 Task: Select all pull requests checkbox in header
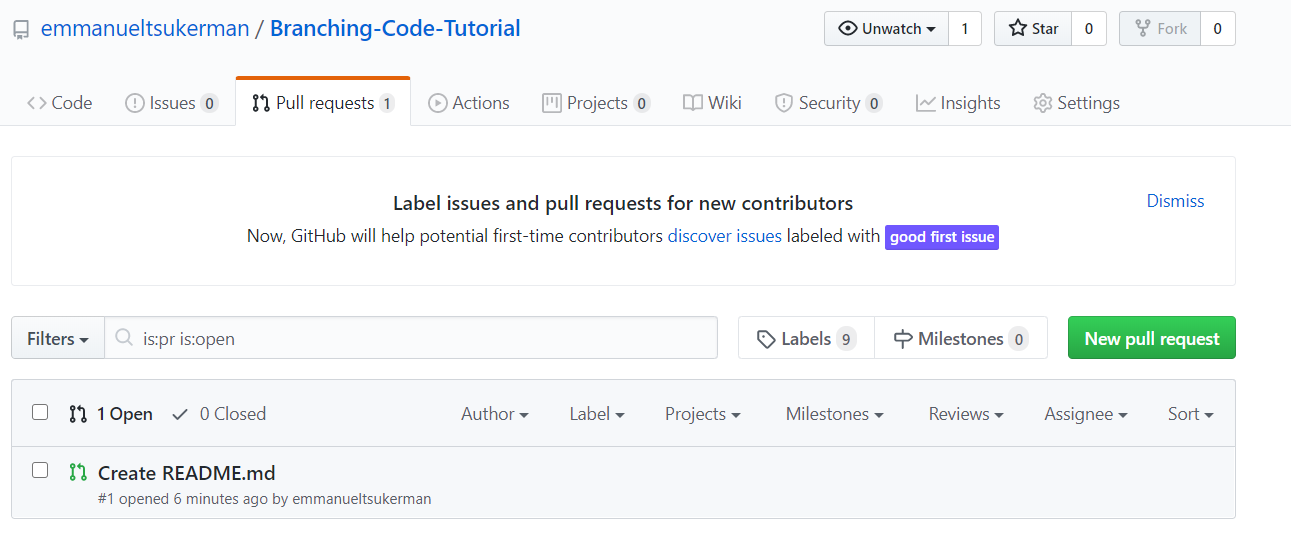(40, 412)
